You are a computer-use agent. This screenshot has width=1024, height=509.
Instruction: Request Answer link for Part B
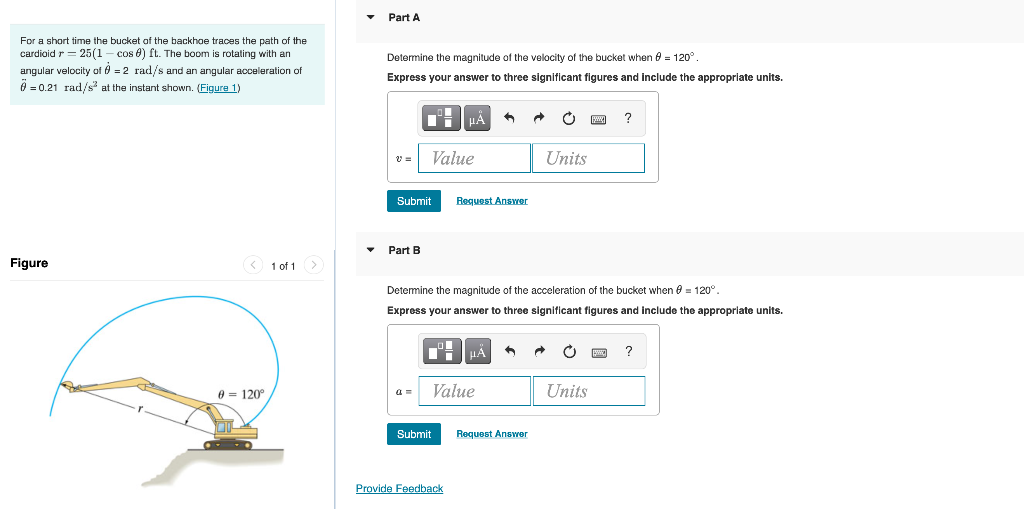tap(492, 434)
